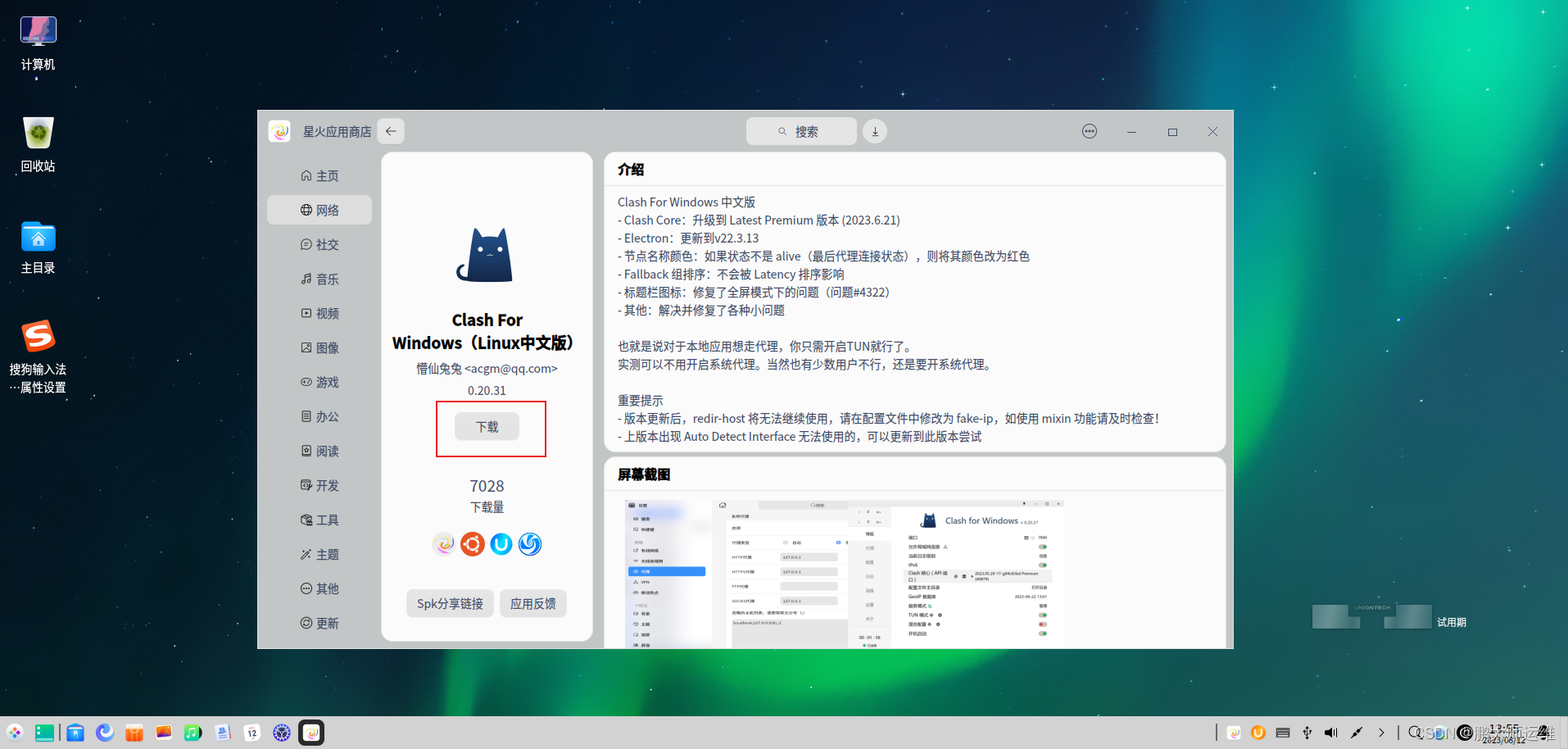Open the 计算机 desktop icon
This screenshot has width=1568, height=749.
click(38, 44)
